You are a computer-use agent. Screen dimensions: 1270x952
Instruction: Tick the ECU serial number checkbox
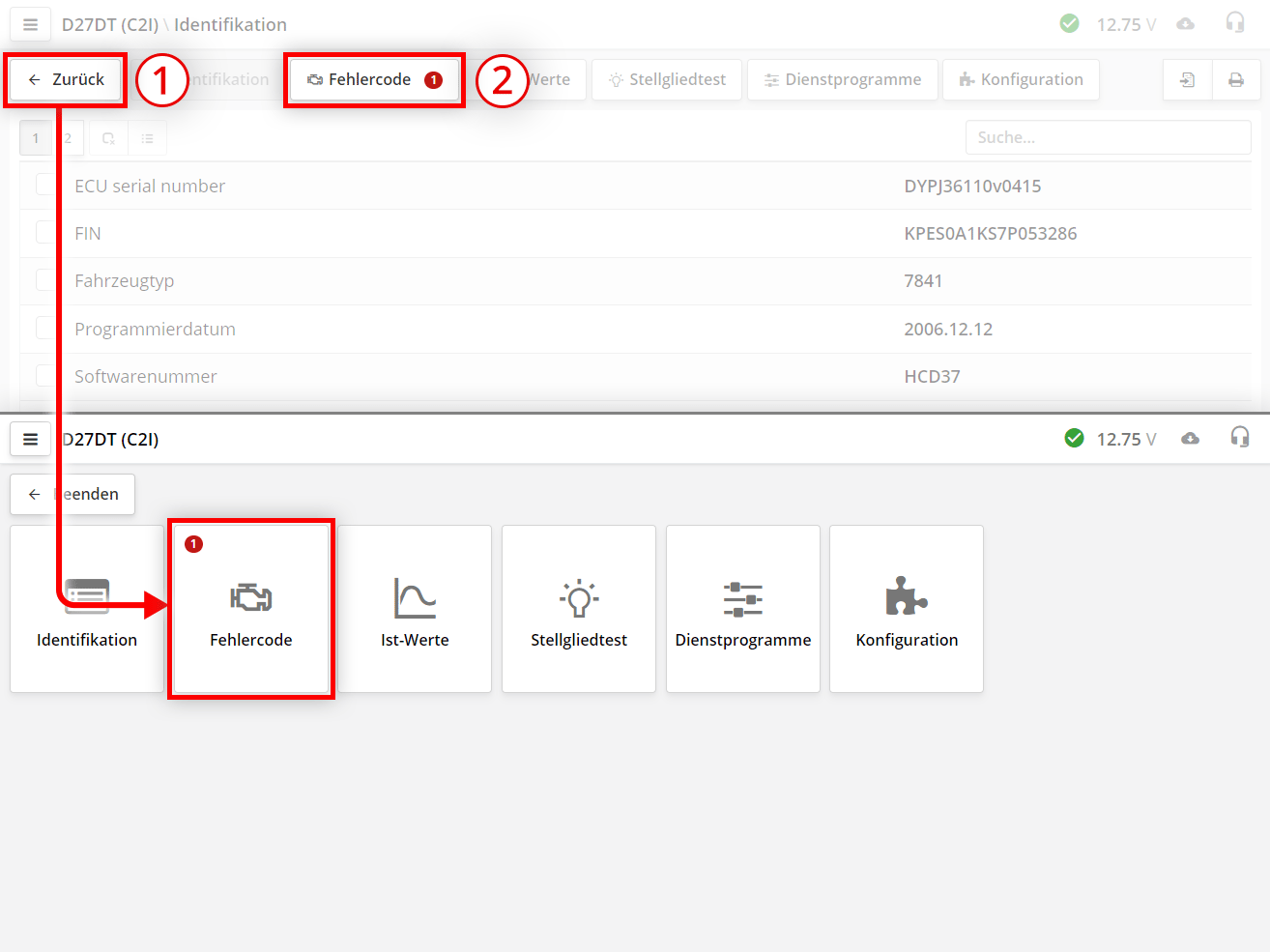pos(45,185)
